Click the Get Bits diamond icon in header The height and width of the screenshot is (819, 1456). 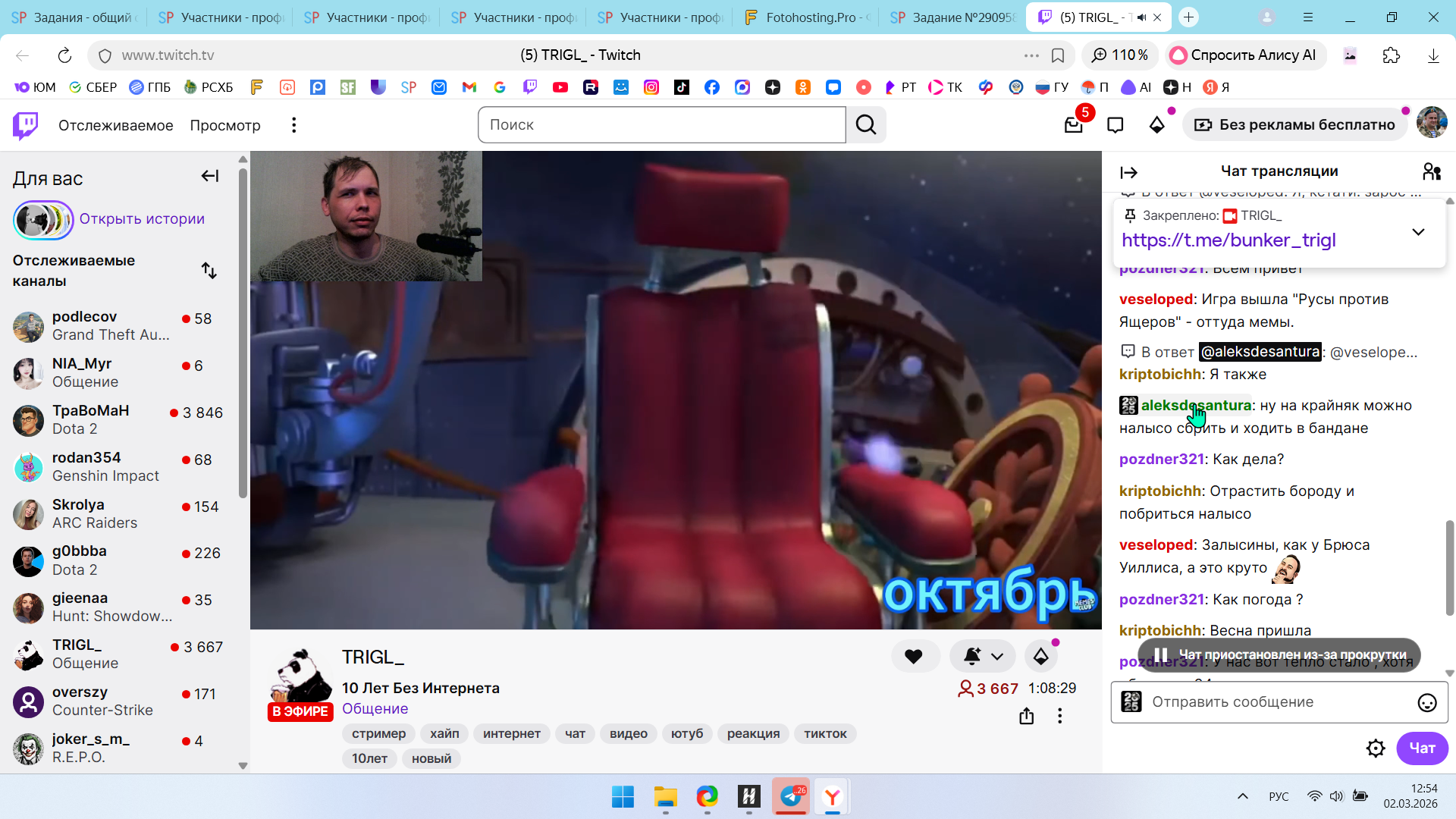(1156, 125)
